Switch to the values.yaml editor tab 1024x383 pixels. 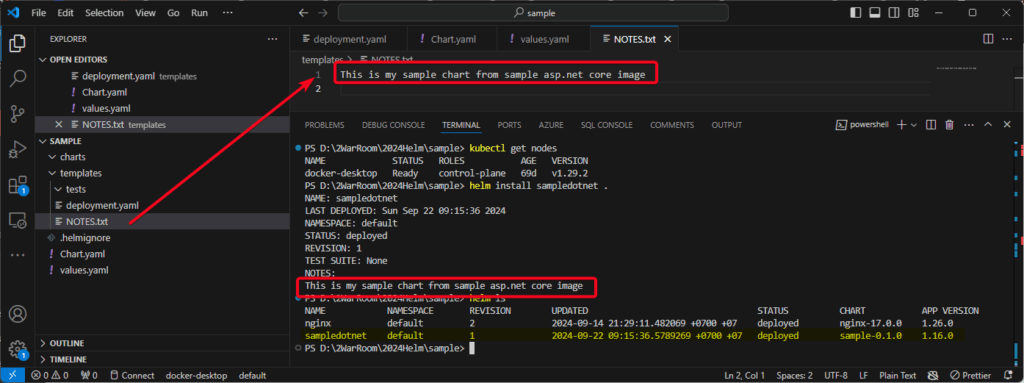click(x=543, y=39)
